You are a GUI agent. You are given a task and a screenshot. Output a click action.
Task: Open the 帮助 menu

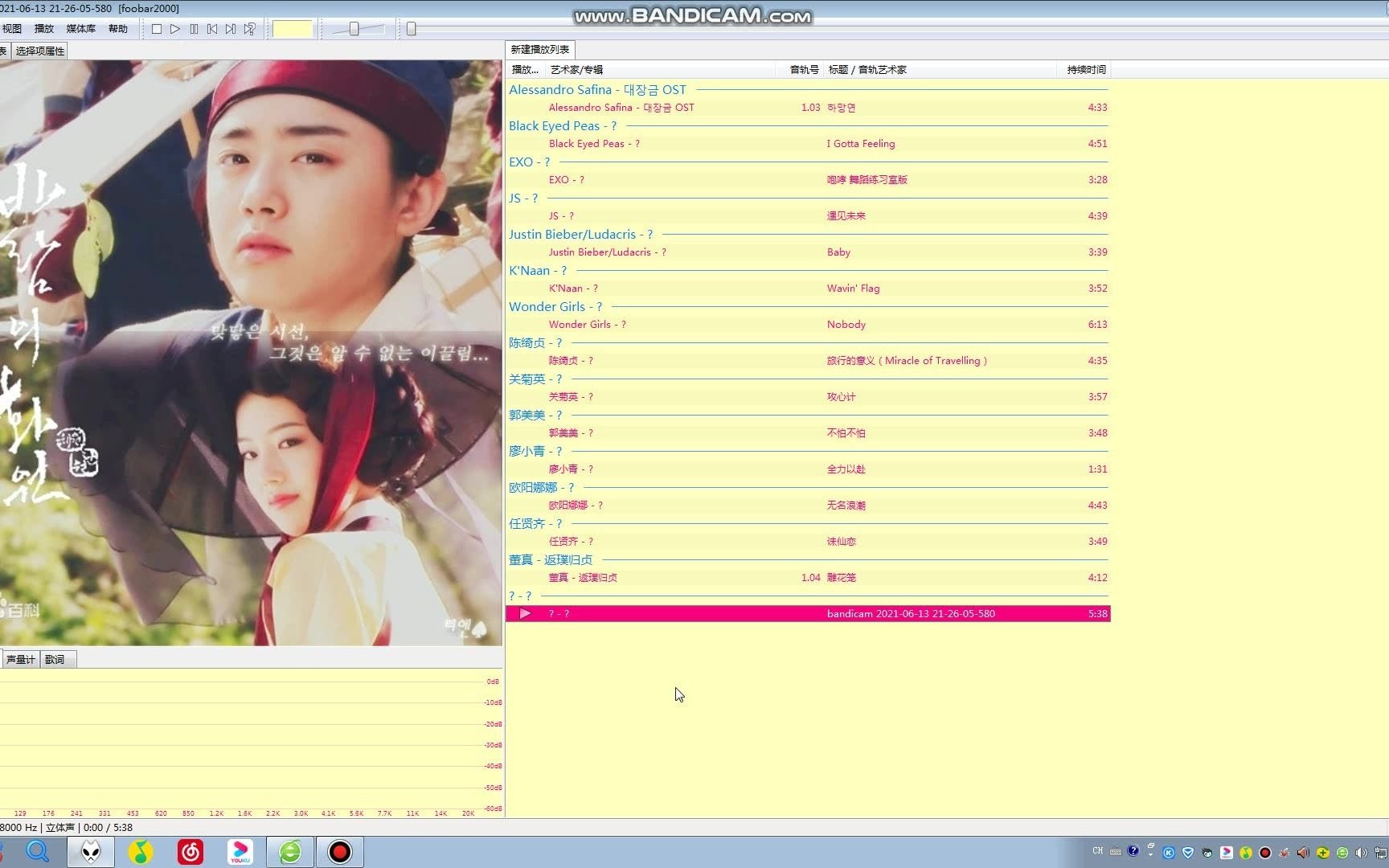(118, 29)
